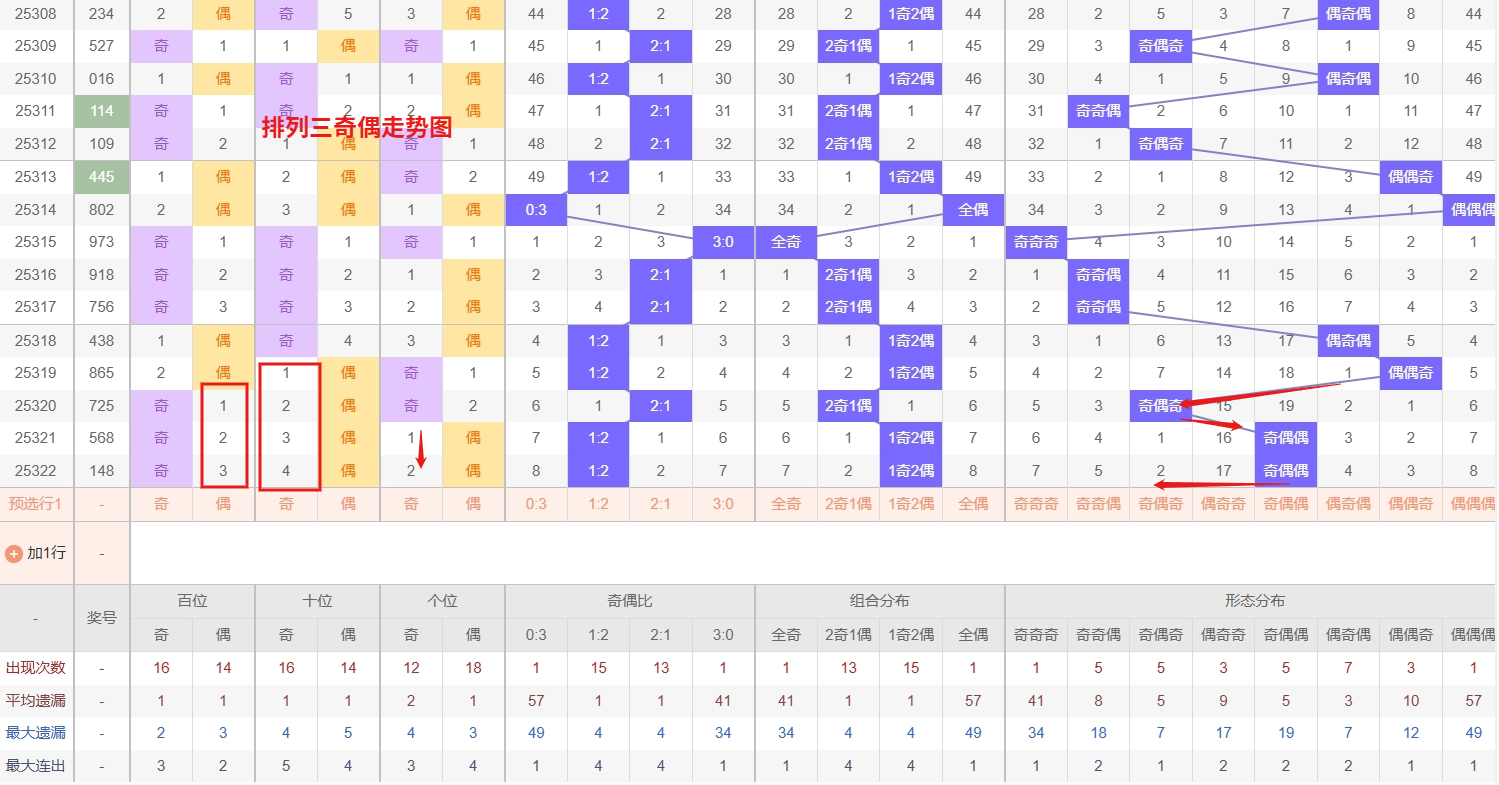1499x785 pixels.
Task: Toggle 全奇 in the 预选行1 row
Action: tap(786, 504)
